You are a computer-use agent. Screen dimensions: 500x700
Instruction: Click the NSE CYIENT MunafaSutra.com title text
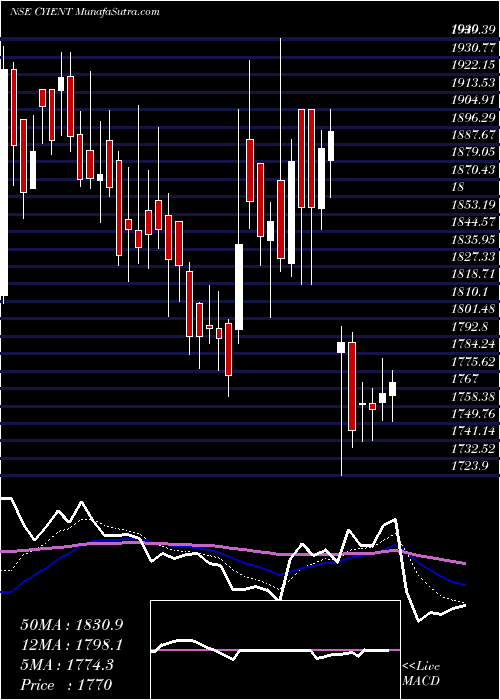pyautogui.click(x=84, y=12)
